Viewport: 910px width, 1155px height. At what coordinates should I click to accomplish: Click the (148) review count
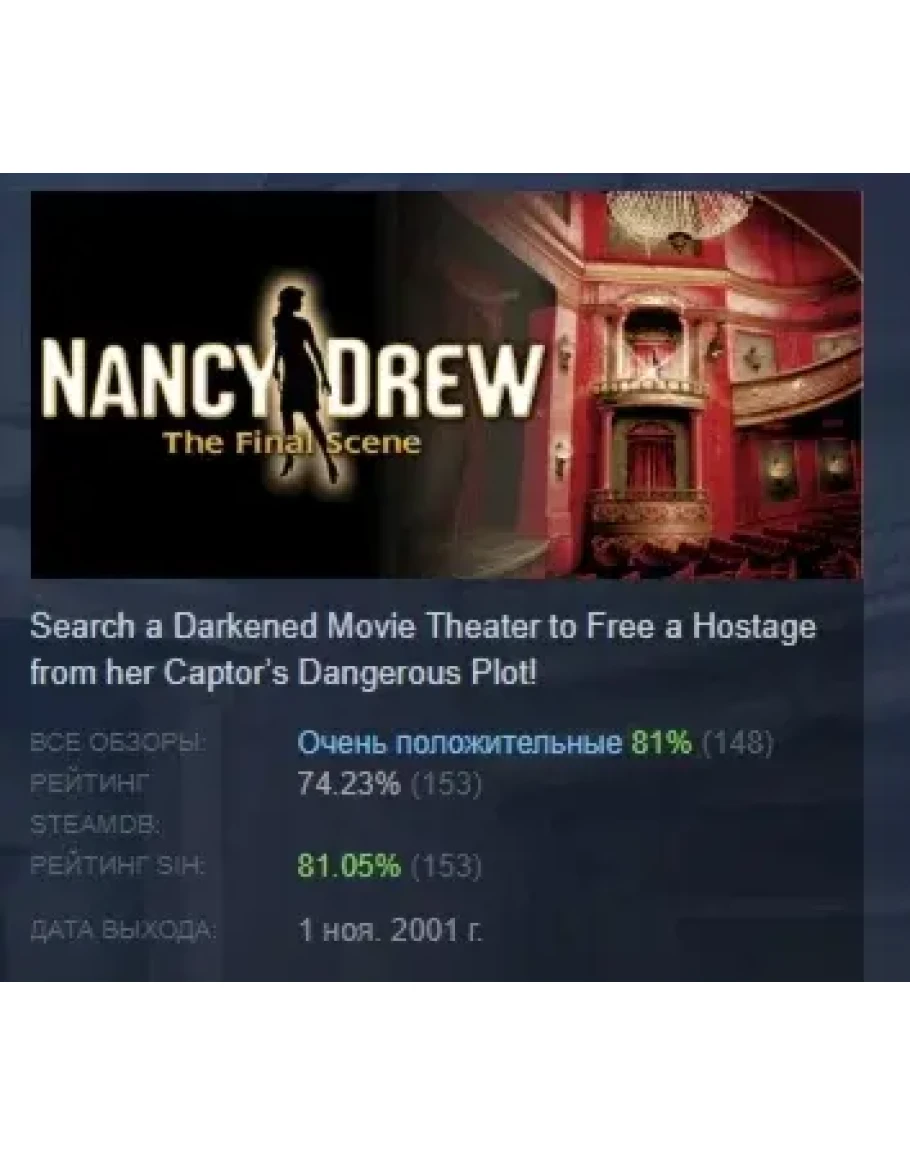pyautogui.click(x=737, y=743)
